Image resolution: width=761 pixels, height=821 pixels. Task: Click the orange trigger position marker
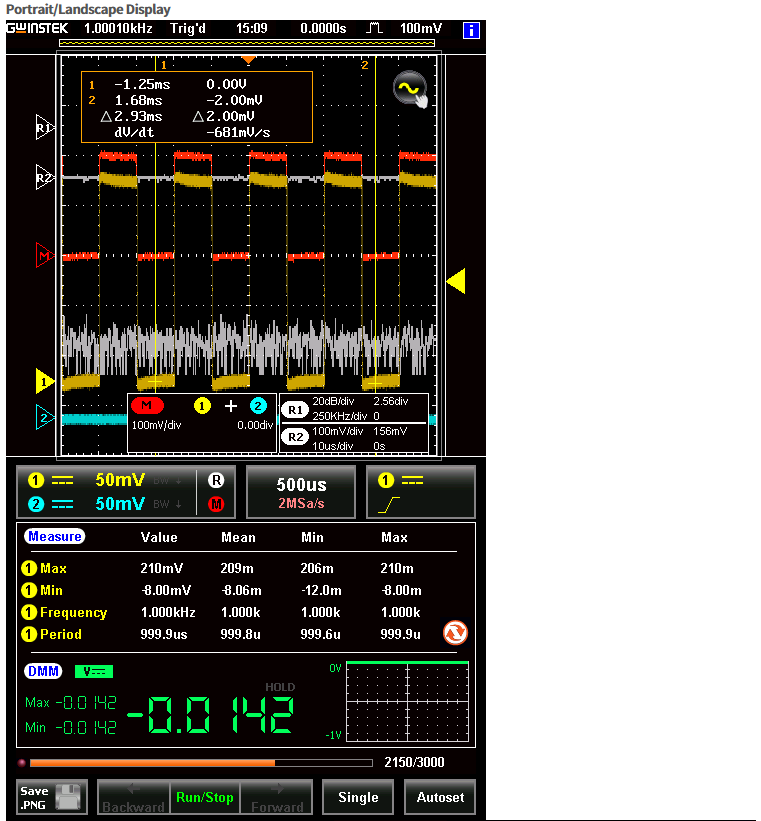coord(248,60)
